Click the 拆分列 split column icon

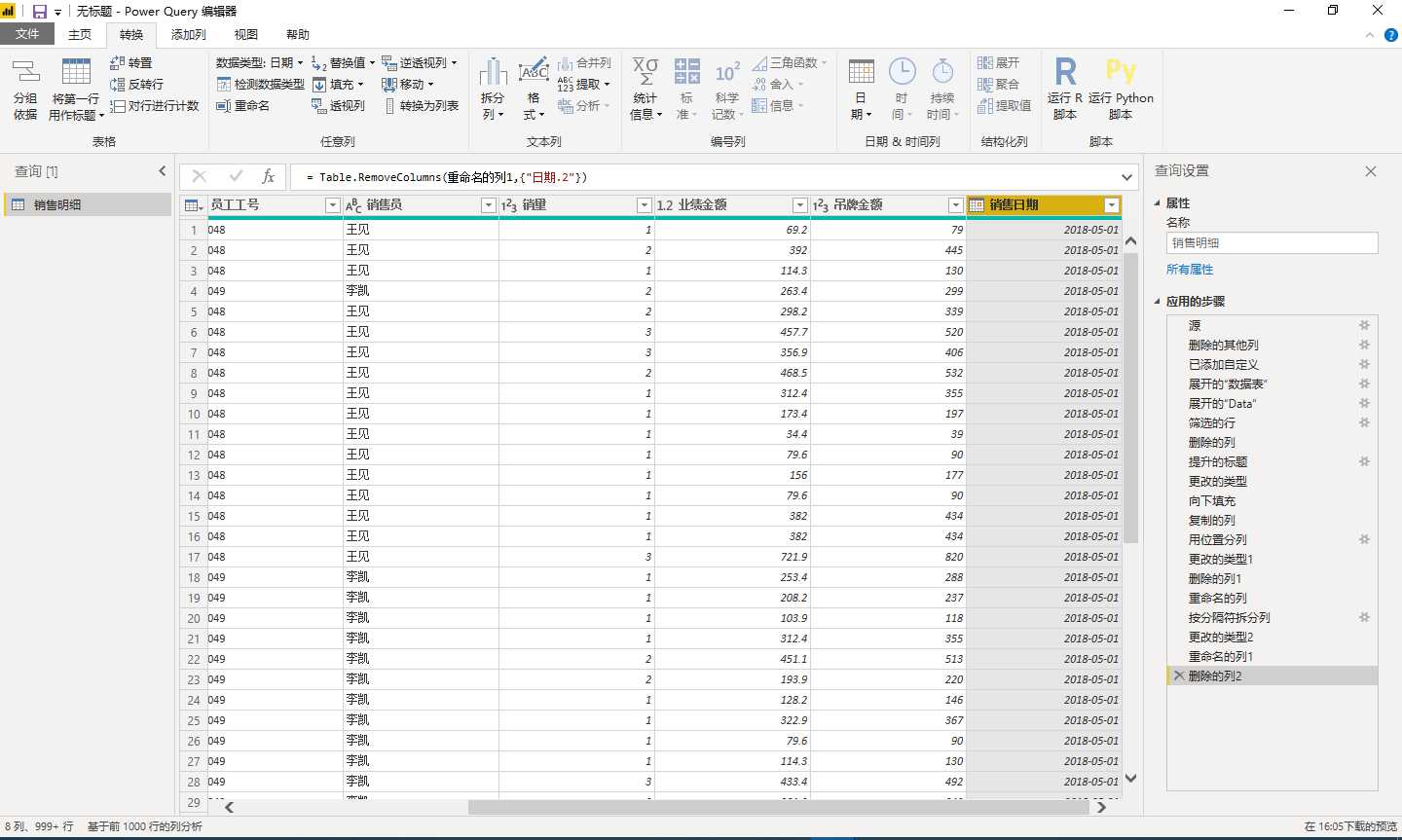pyautogui.click(x=494, y=72)
